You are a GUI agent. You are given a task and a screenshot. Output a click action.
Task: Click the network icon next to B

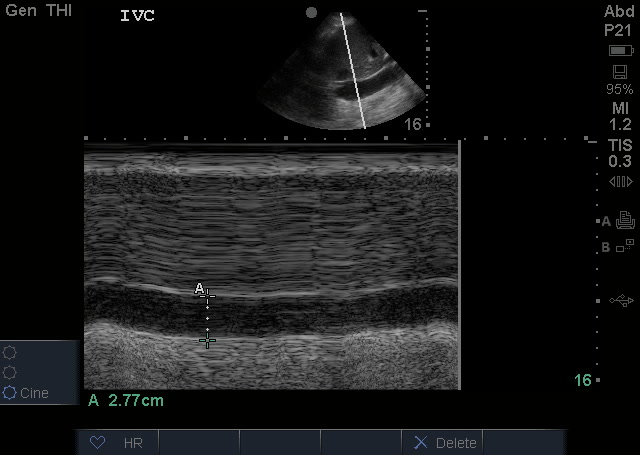625,246
